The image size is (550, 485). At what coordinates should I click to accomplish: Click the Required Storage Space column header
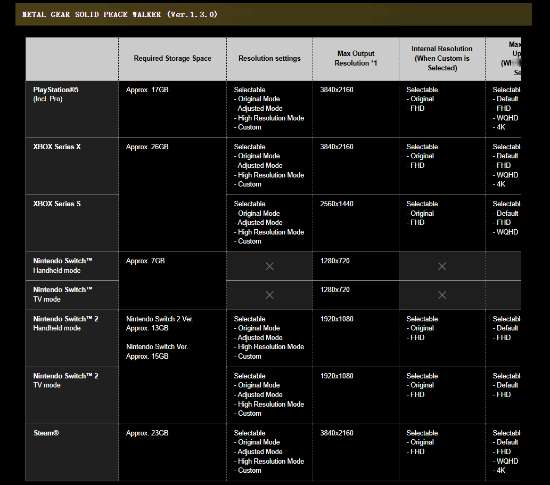[x=172, y=59]
